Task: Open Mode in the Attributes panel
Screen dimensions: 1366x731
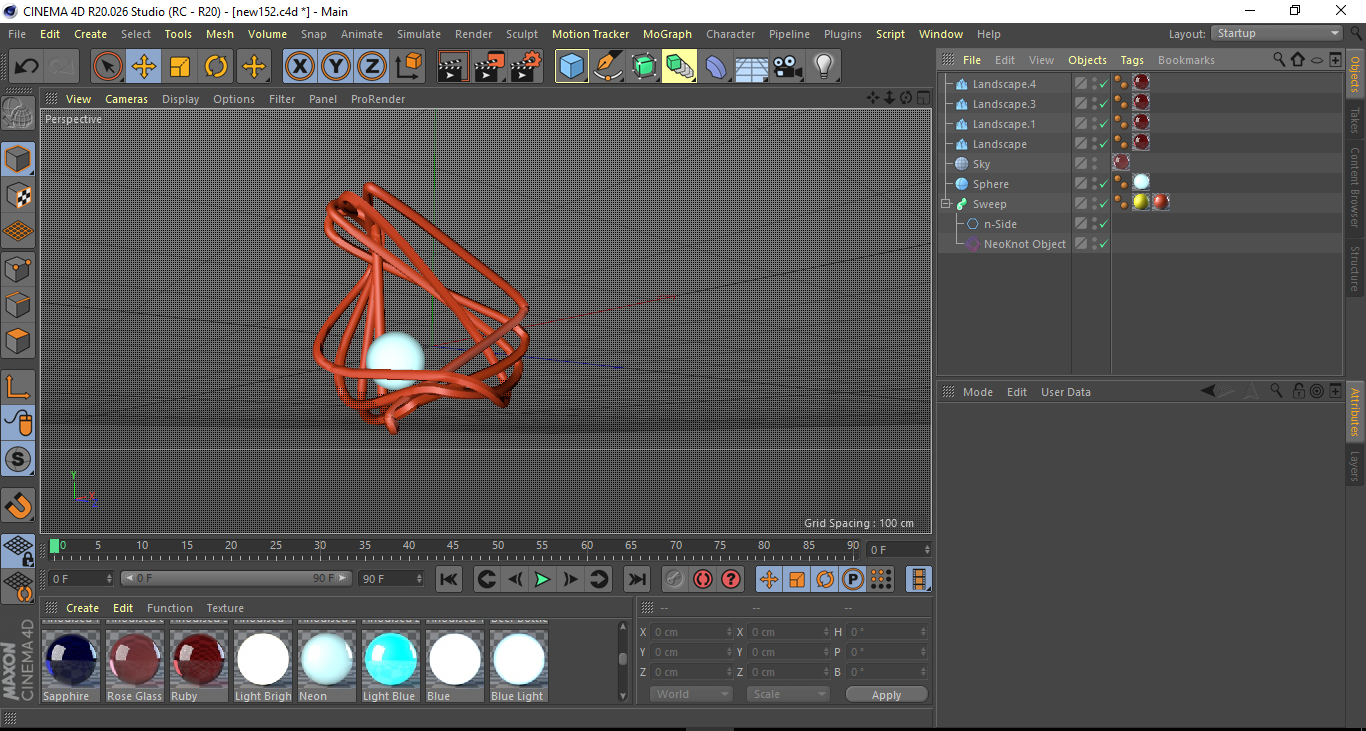Action: (978, 392)
